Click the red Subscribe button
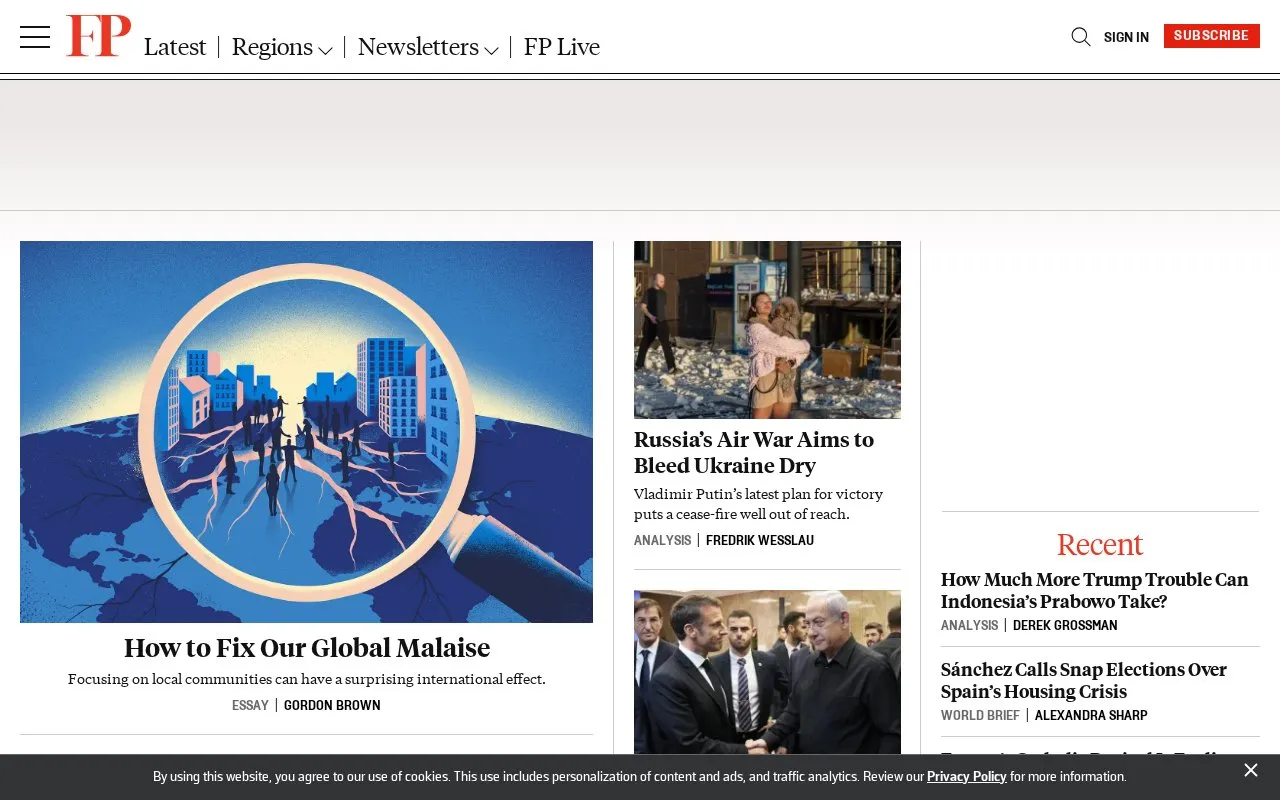This screenshot has height=800, width=1280. tap(1211, 36)
